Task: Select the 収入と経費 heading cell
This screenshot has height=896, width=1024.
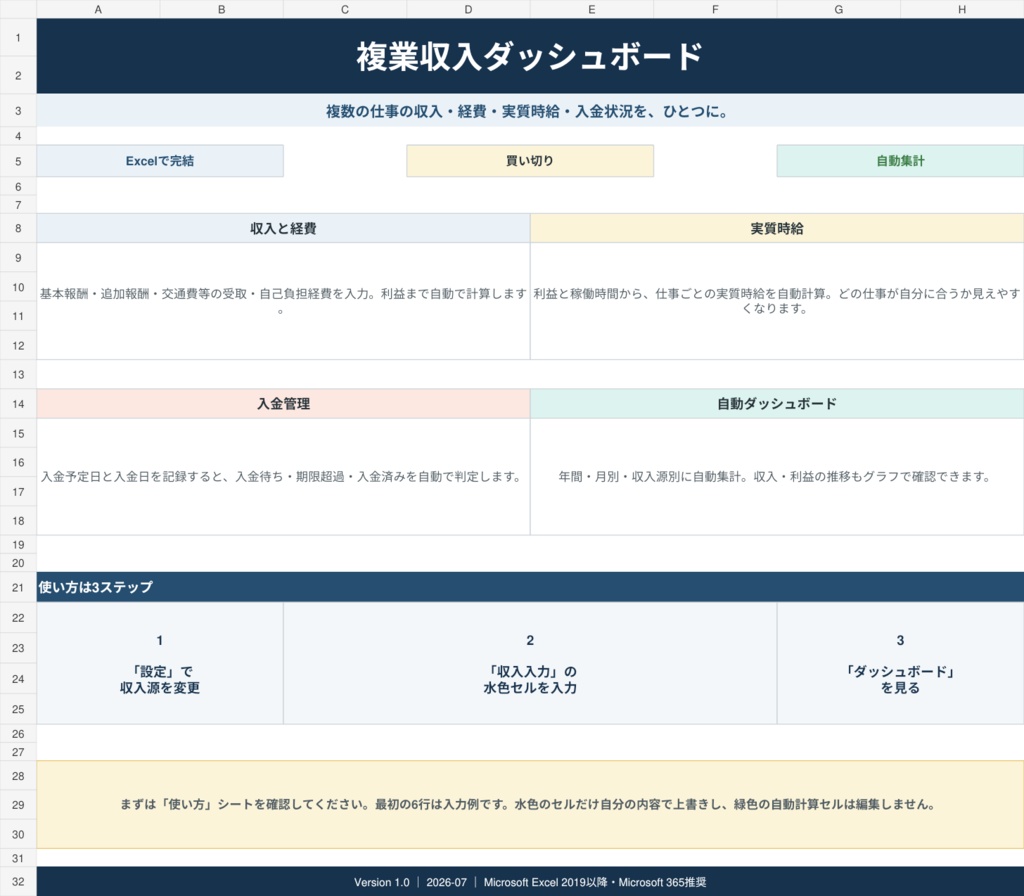Action: [283, 228]
